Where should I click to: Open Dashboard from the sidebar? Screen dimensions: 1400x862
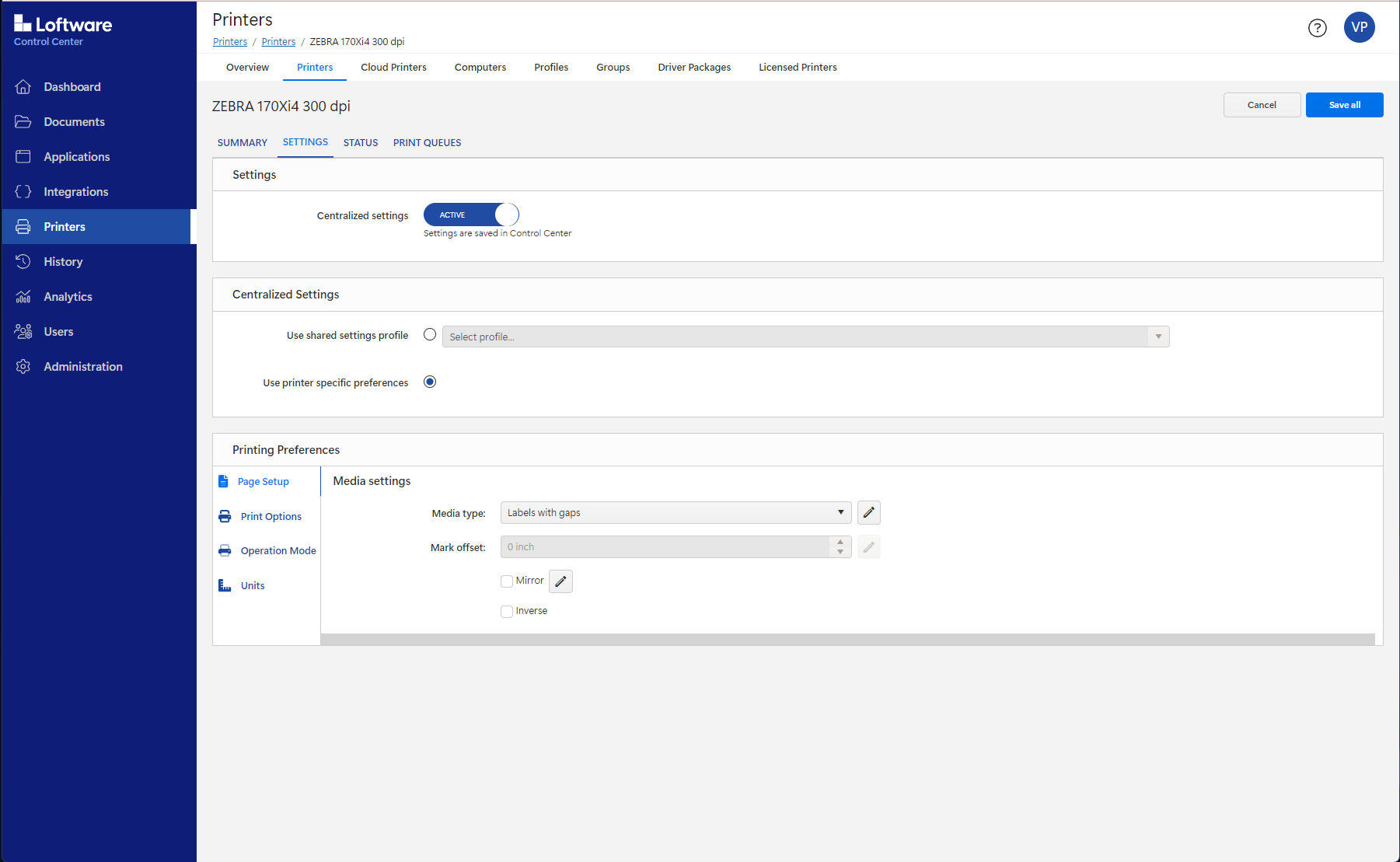click(x=72, y=87)
